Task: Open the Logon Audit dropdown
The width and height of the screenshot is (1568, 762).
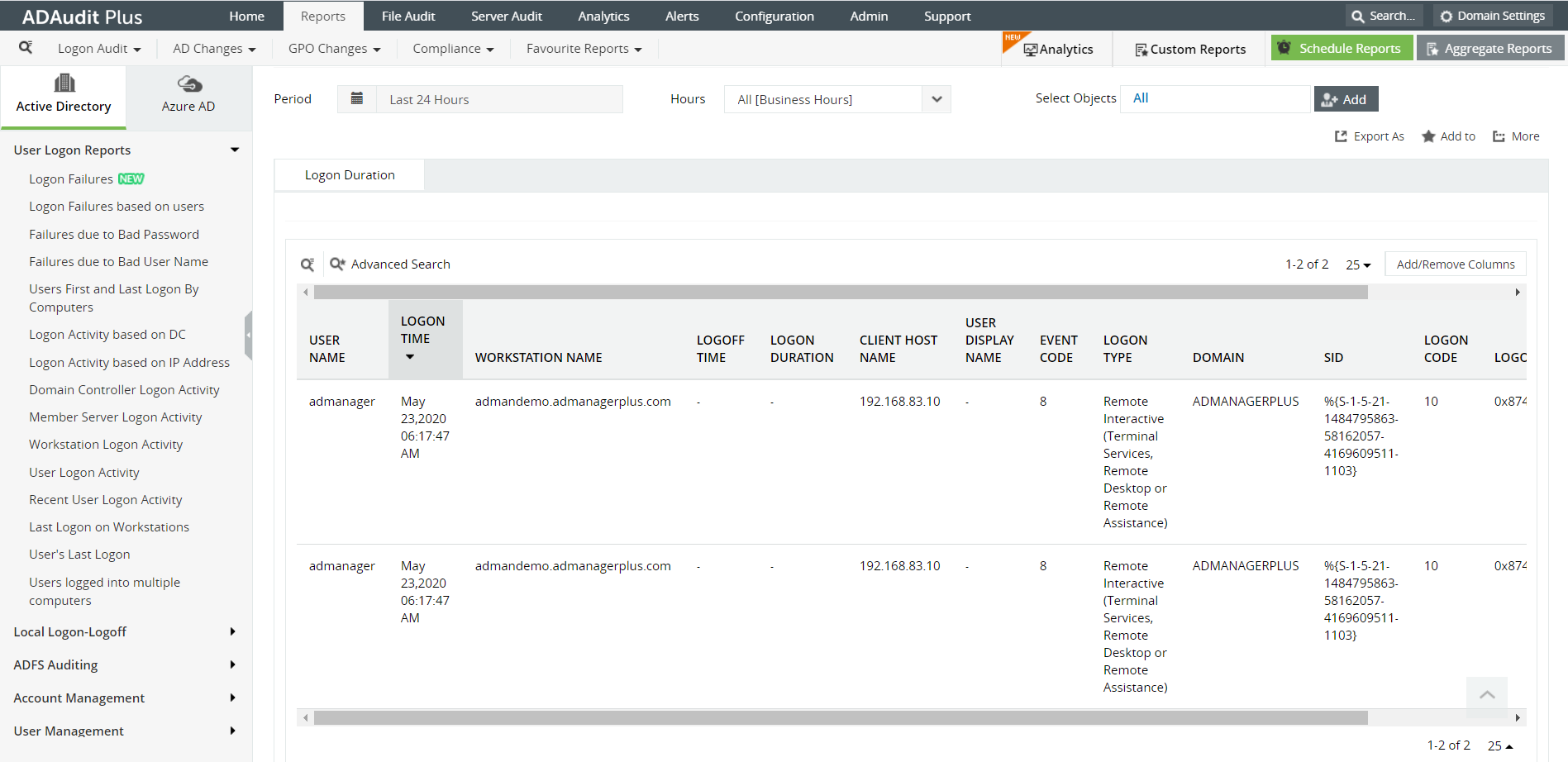Action: point(99,49)
